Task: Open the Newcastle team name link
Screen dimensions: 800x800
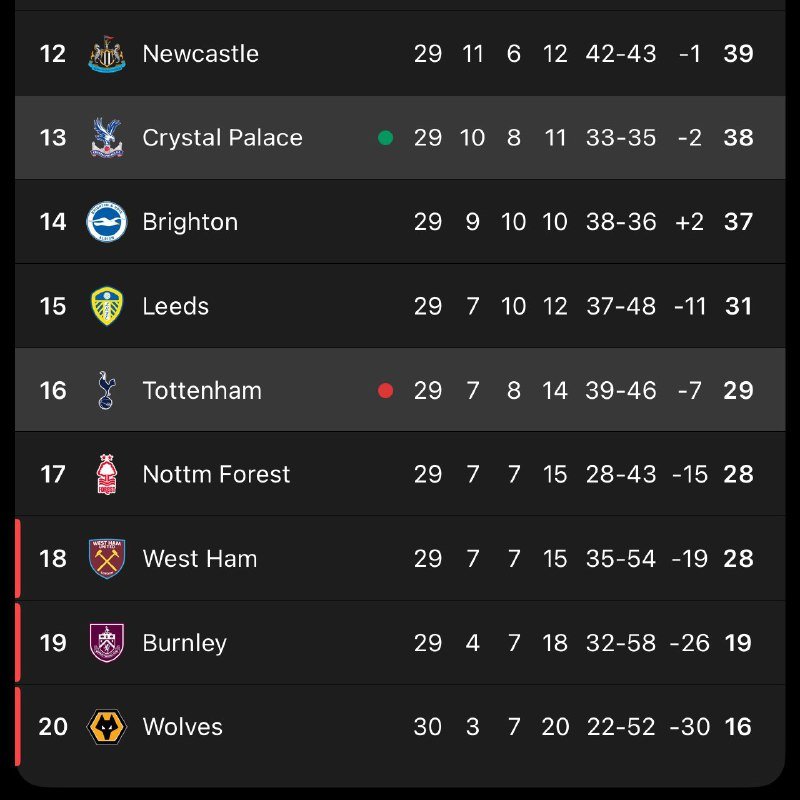Action: pos(200,54)
